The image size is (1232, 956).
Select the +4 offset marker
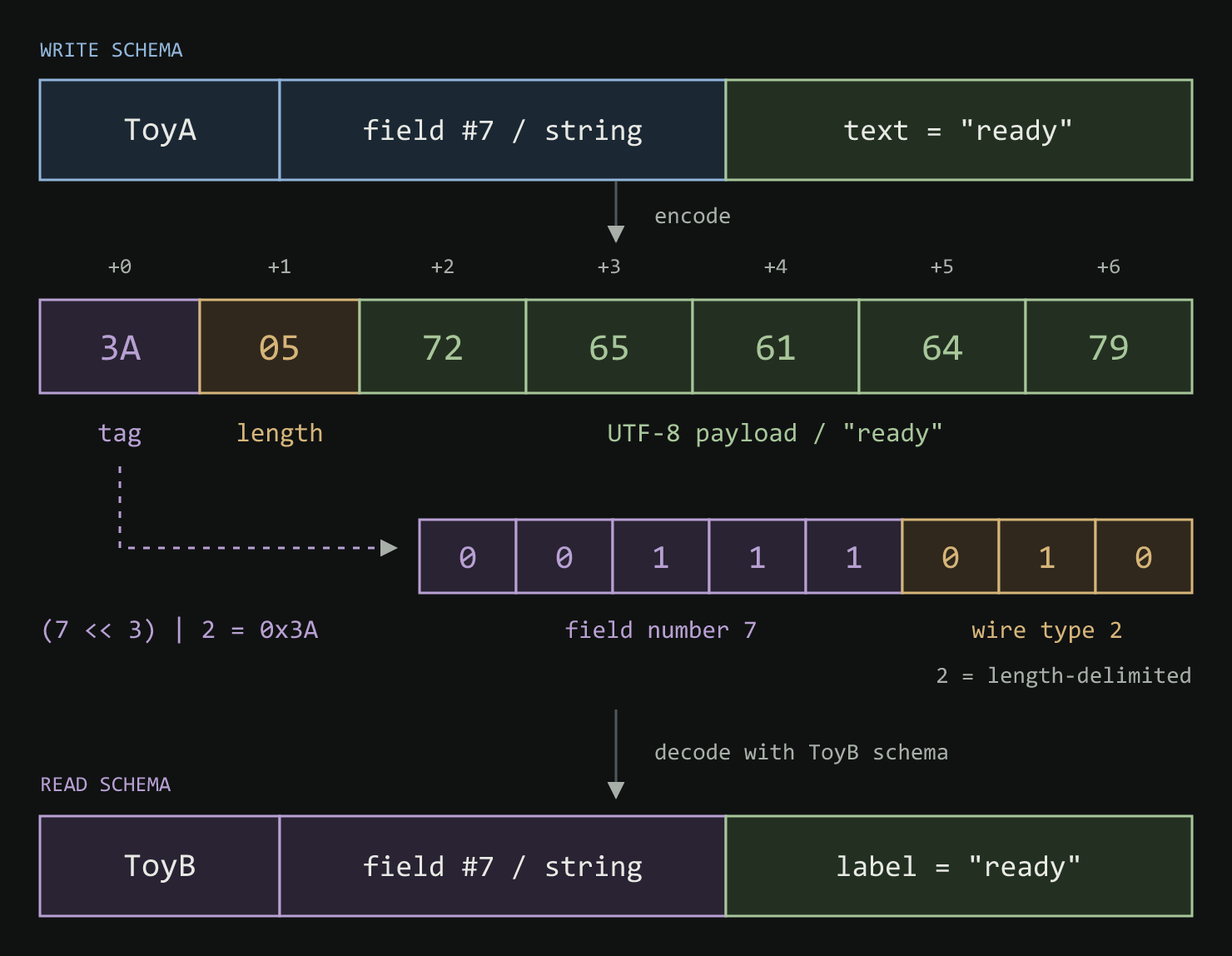coord(776,266)
